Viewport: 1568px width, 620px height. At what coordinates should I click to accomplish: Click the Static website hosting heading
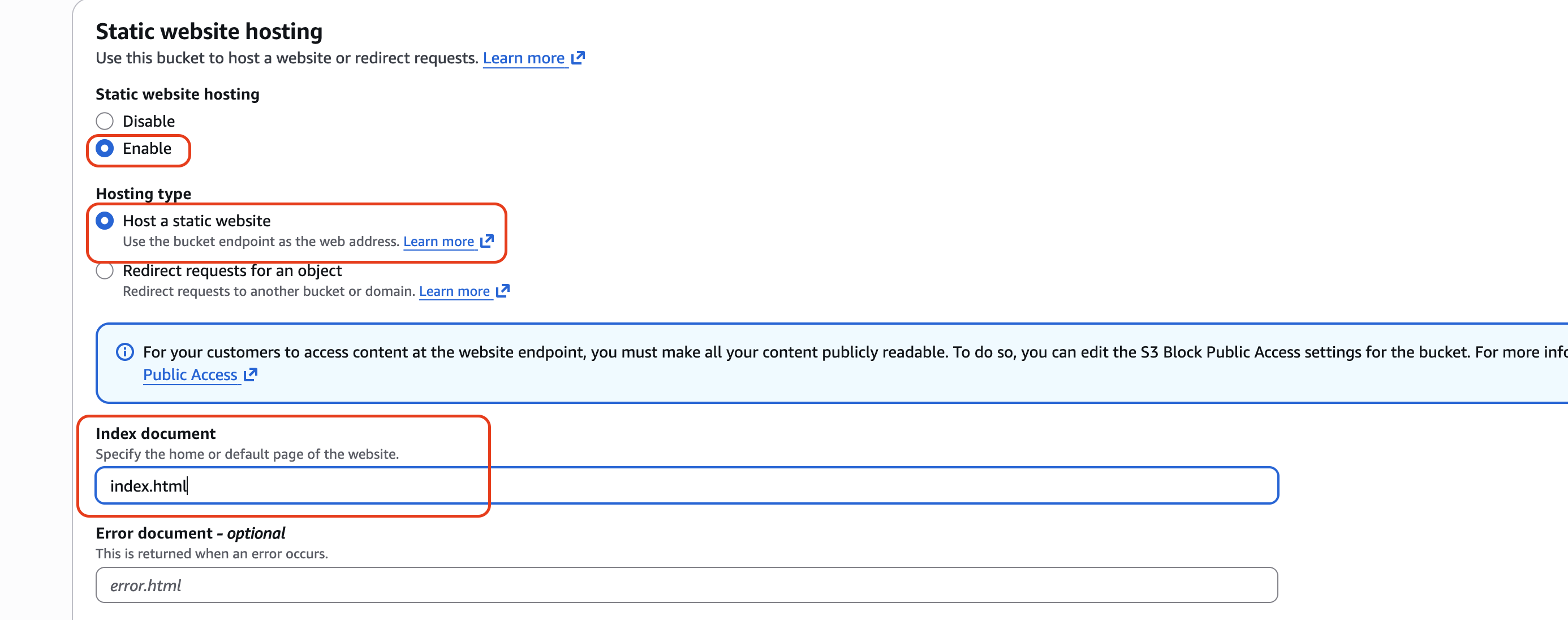coord(209,31)
